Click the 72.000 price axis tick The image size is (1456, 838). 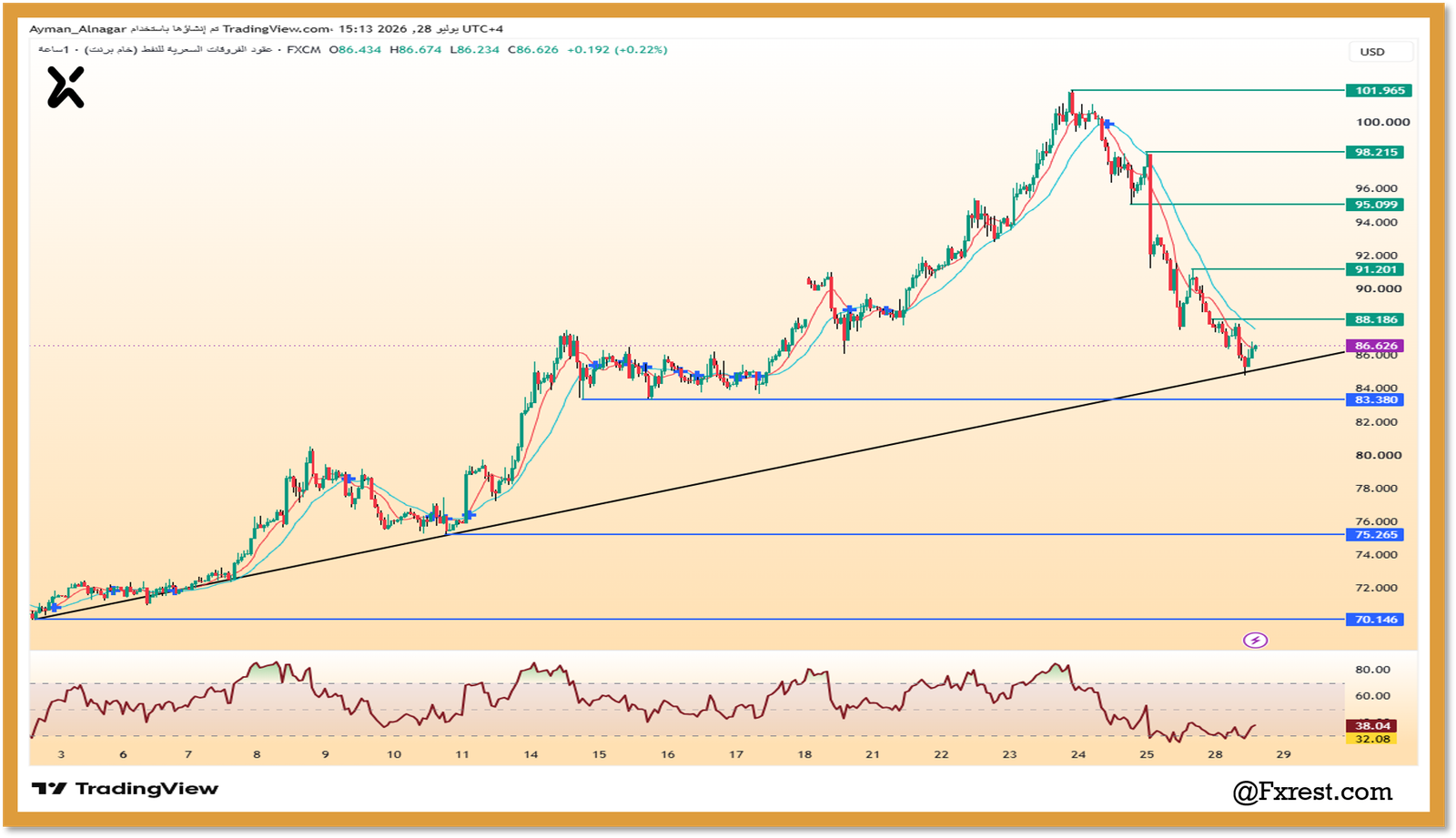[1376, 588]
